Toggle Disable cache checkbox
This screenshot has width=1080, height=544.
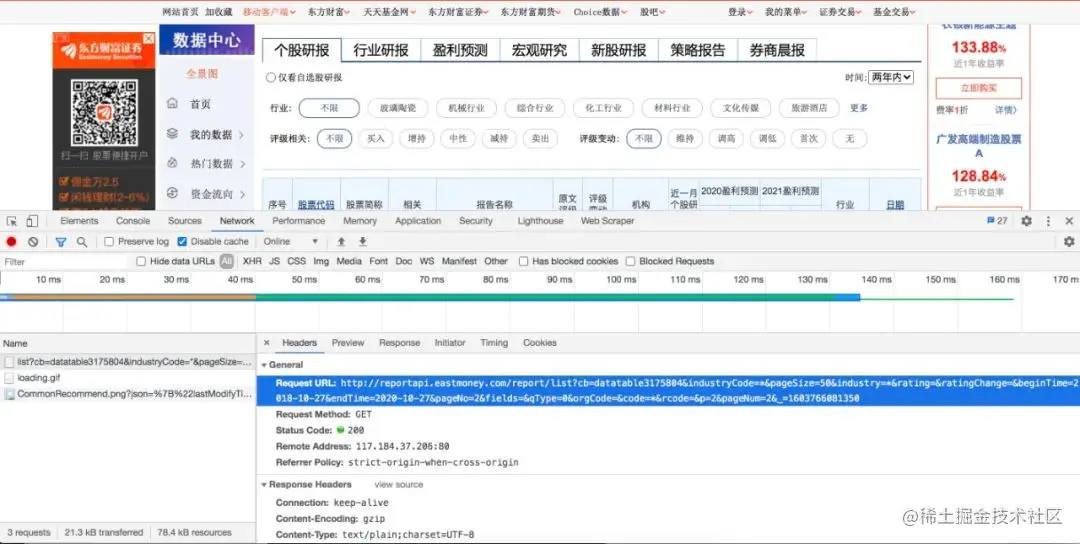click(182, 242)
